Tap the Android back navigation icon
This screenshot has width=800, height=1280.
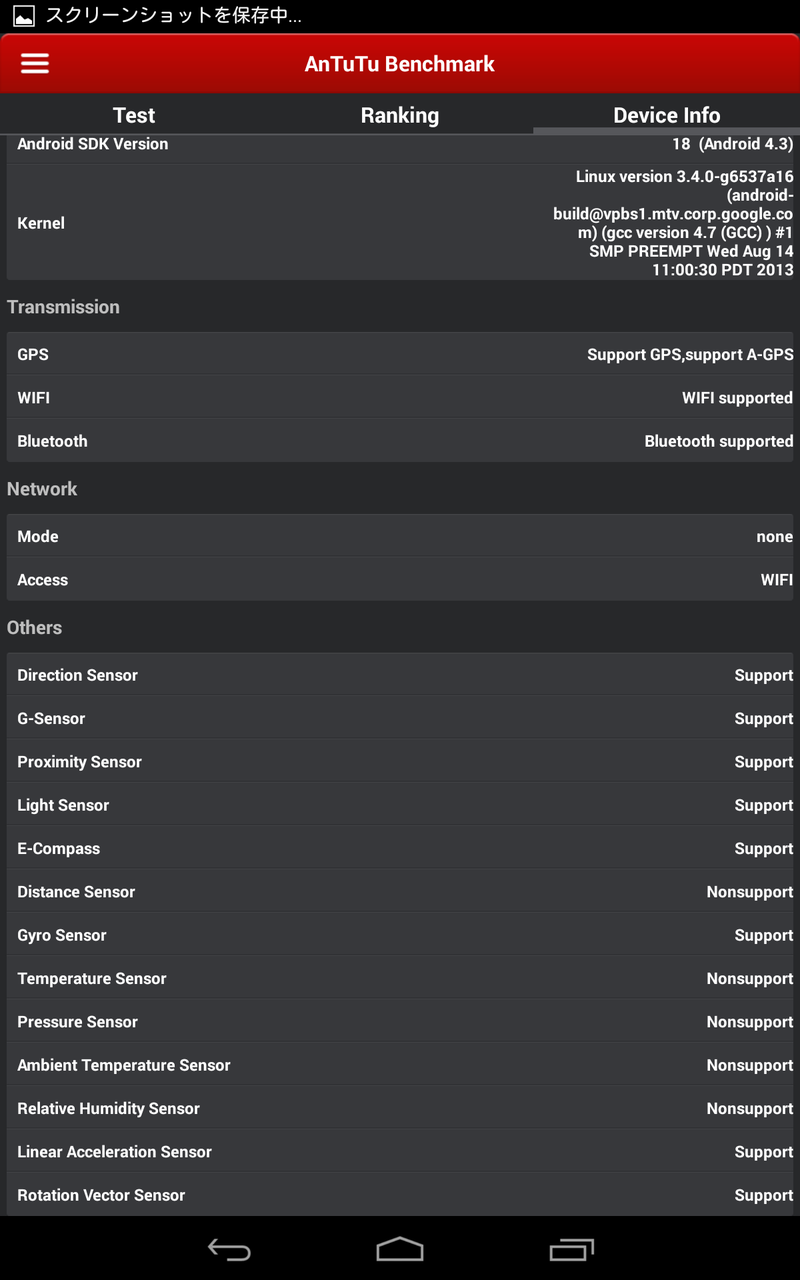click(x=229, y=1249)
